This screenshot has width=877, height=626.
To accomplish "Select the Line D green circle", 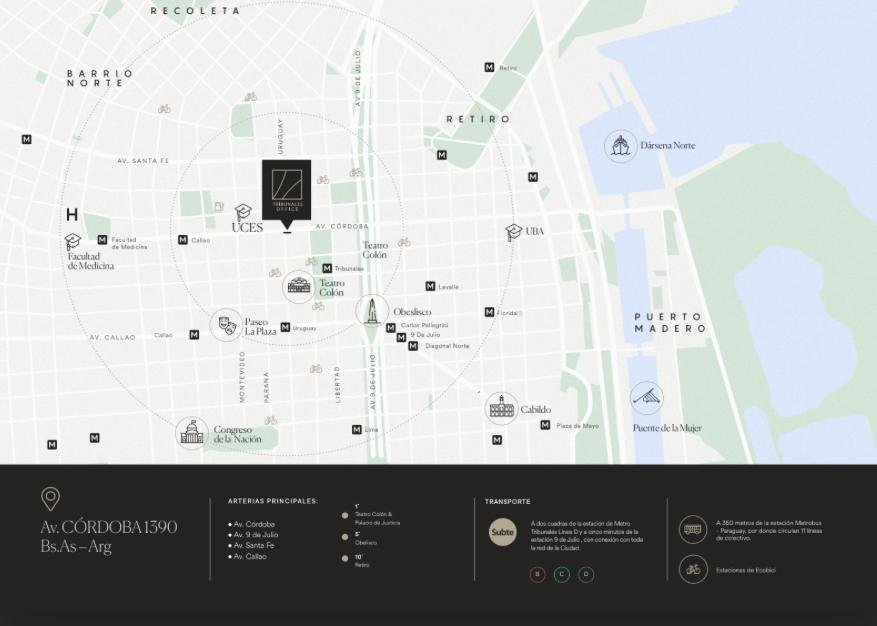I will coord(586,574).
